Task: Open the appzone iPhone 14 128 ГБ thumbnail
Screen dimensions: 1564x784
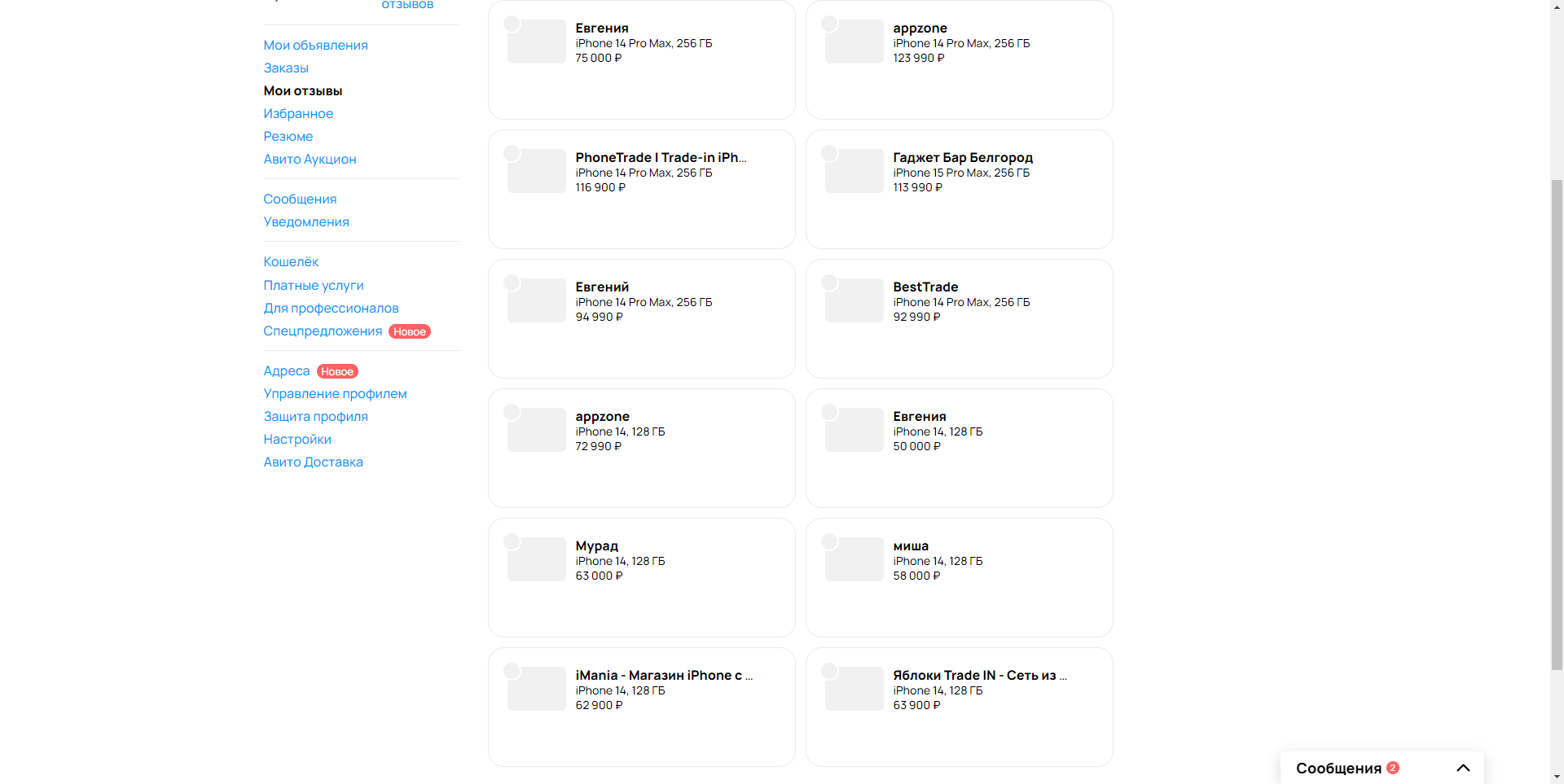Action: pos(537,430)
